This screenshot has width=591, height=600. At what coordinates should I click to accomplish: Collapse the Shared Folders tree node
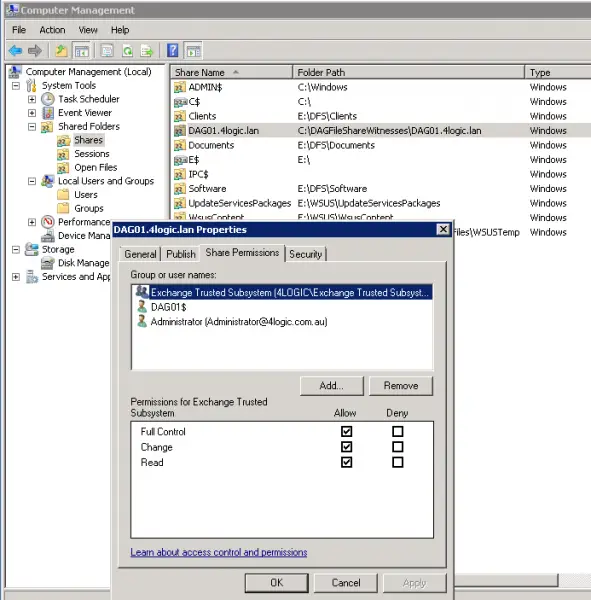(x=32, y=127)
